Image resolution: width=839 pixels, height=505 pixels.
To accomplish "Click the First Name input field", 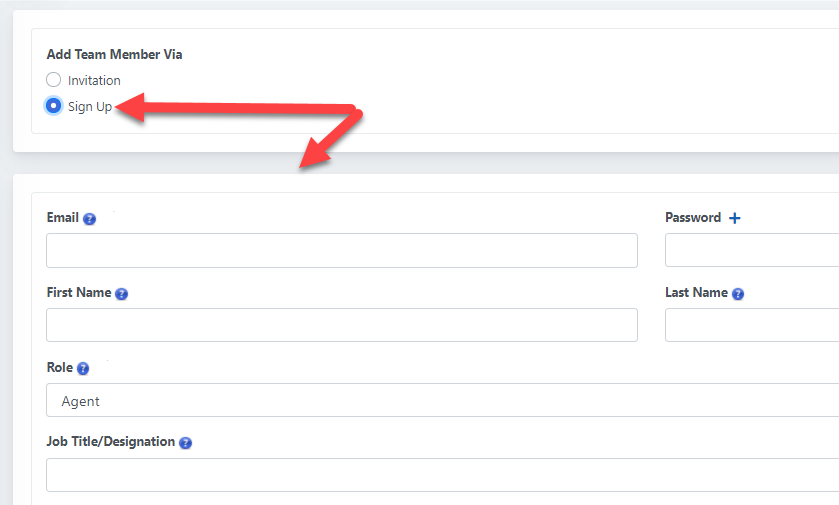I will coord(342,325).
